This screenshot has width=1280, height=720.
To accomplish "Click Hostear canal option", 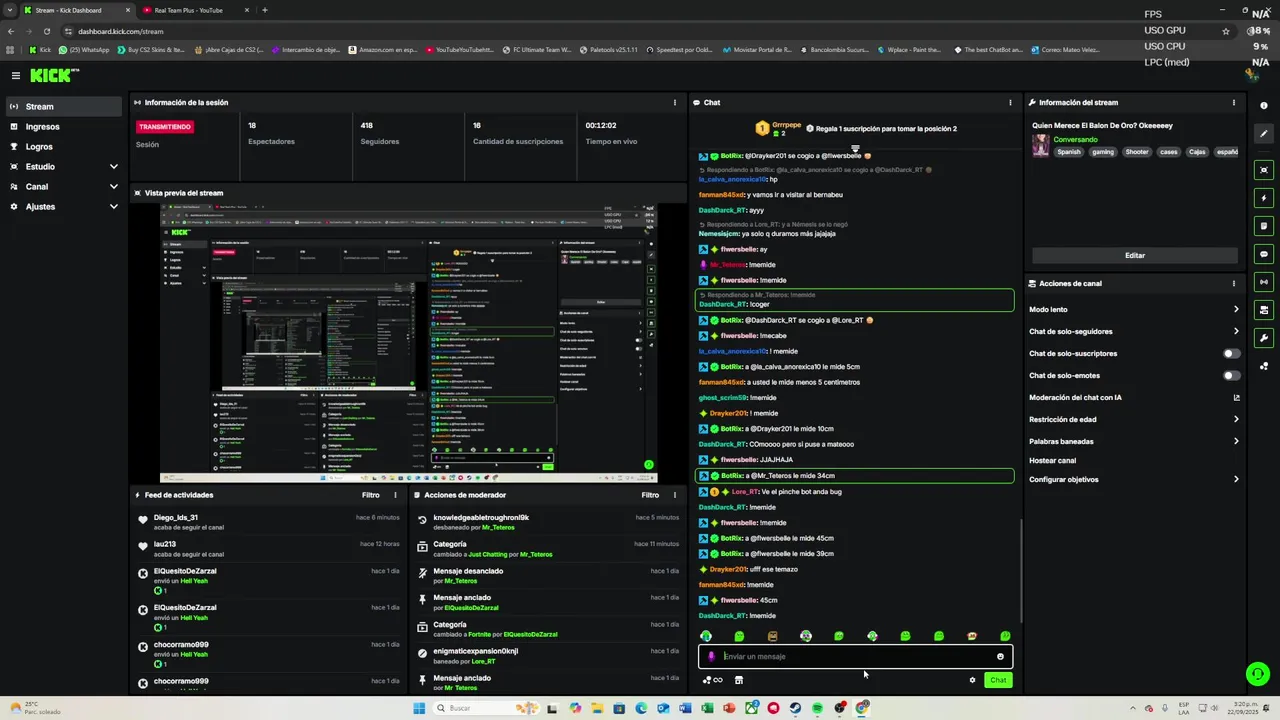I will (1052, 461).
